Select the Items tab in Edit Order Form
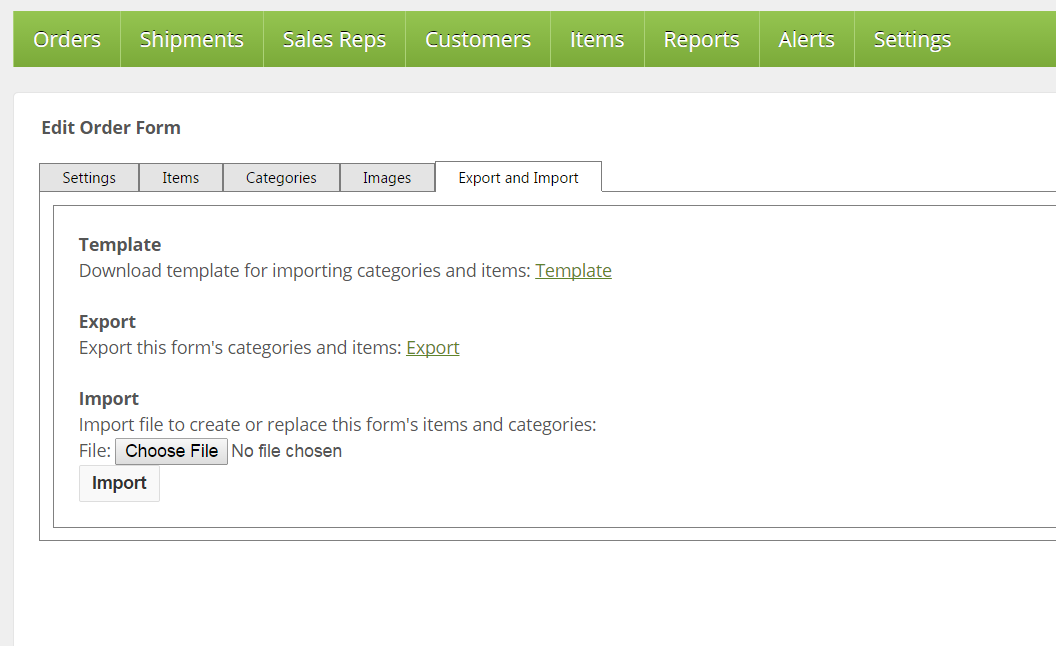This screenshot has height=646, width=1056. coord(181,177)
